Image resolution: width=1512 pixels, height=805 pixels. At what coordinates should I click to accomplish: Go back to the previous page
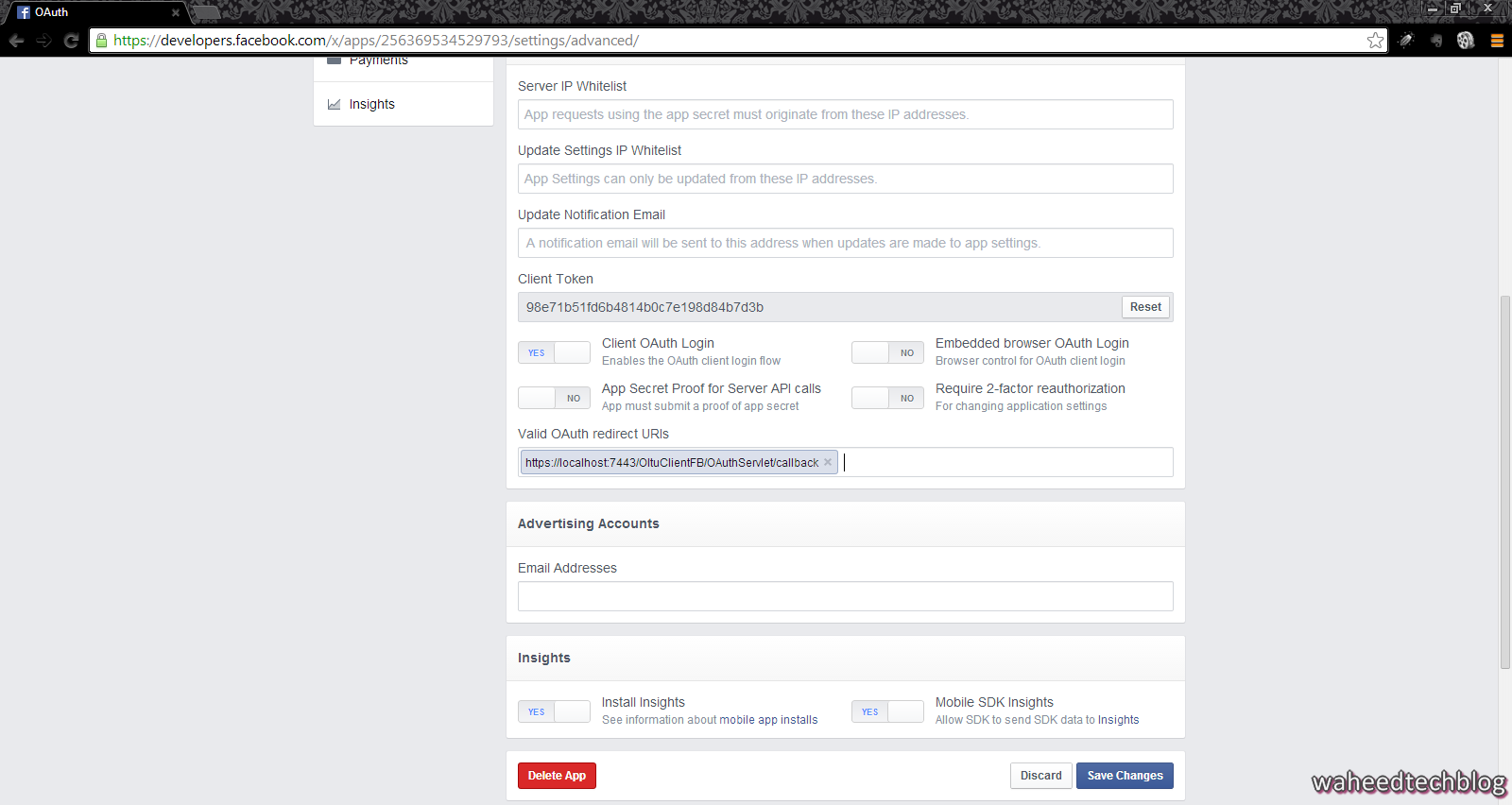click(x=16, y=41)
